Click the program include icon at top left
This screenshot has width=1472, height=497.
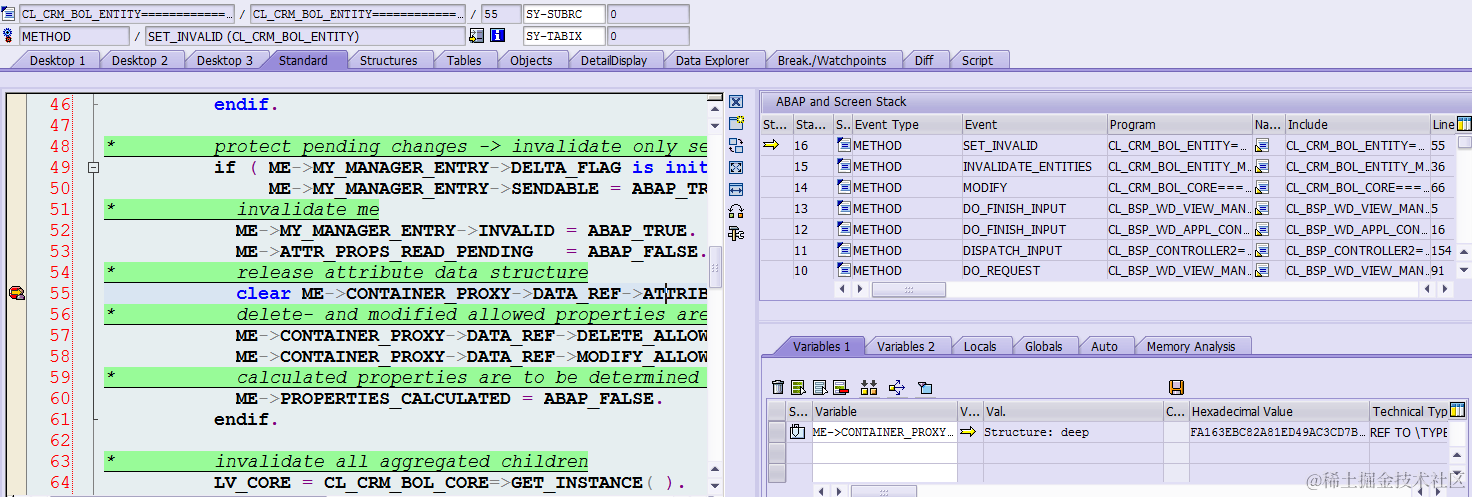point(8,14)
